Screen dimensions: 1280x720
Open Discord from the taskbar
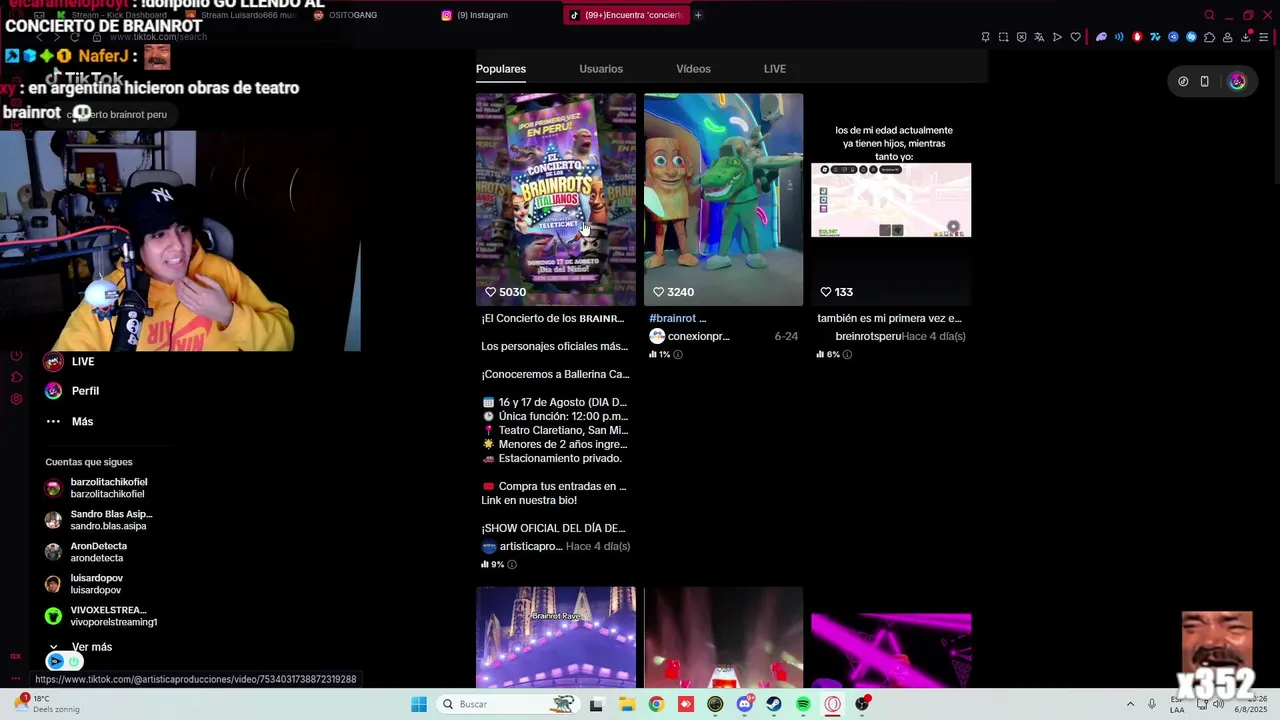point(744,704)
